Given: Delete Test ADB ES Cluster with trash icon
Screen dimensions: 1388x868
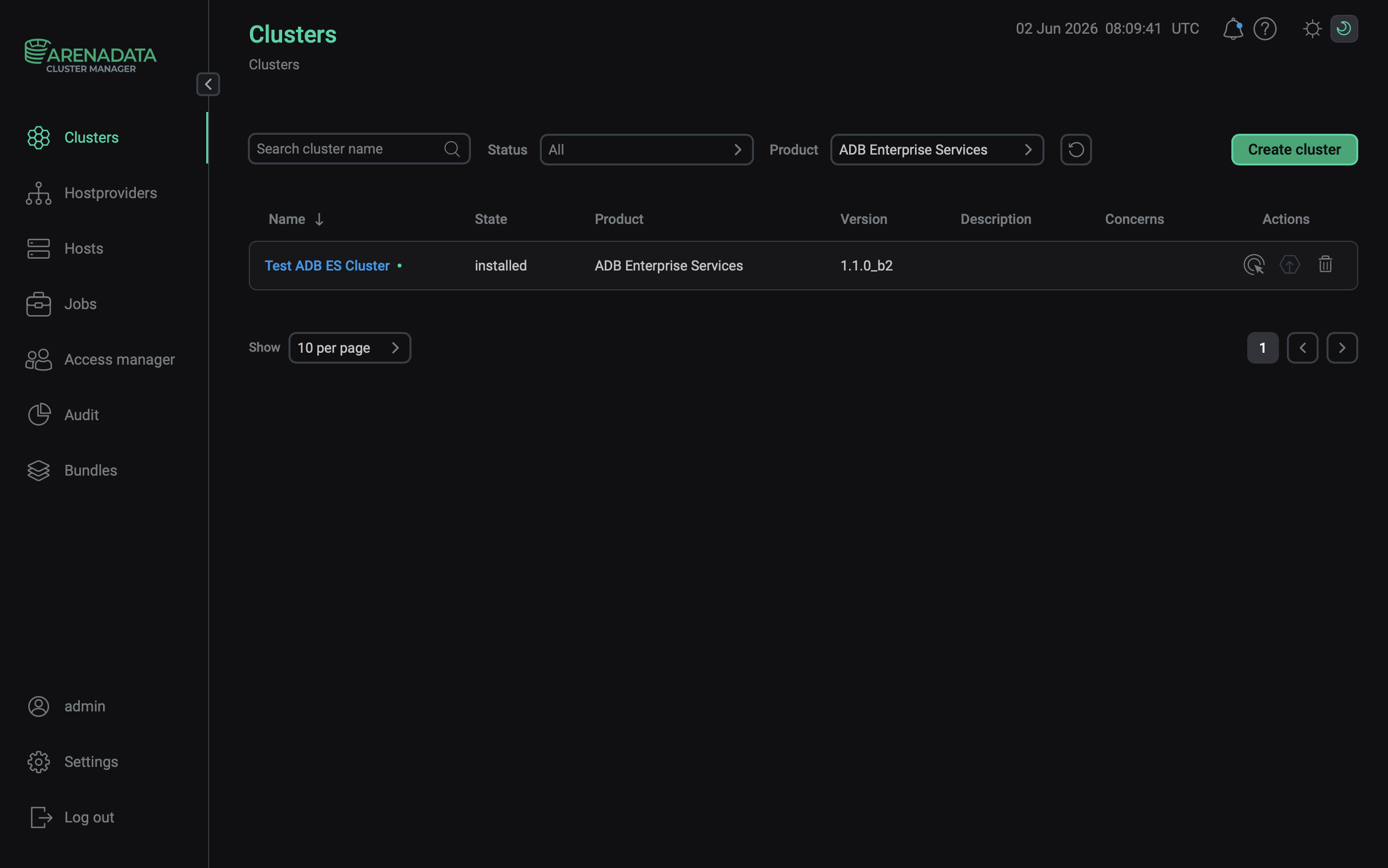Looking at the screenshot, I should coord(1325,265).
